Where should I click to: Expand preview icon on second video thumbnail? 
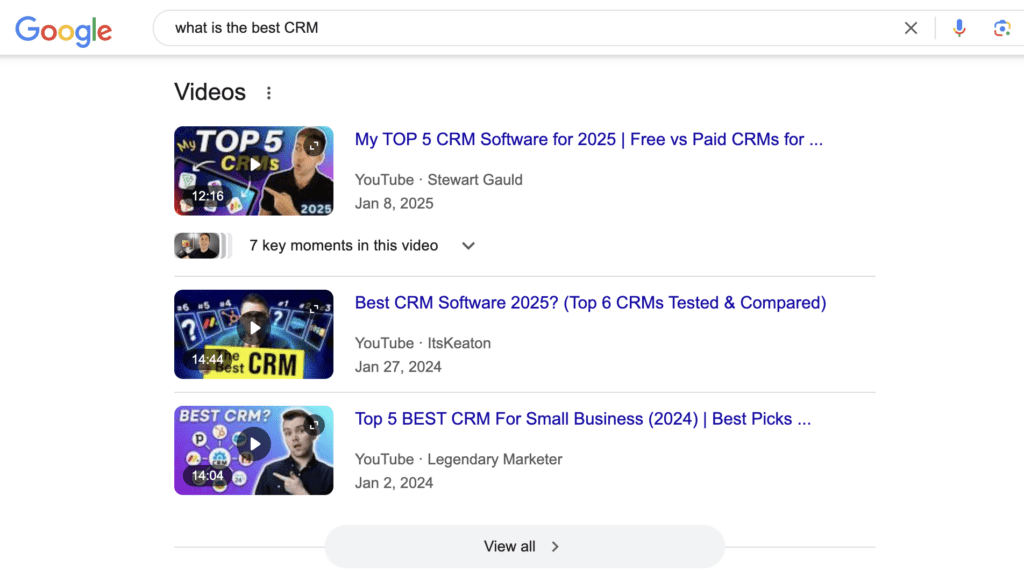pos(315,309)
